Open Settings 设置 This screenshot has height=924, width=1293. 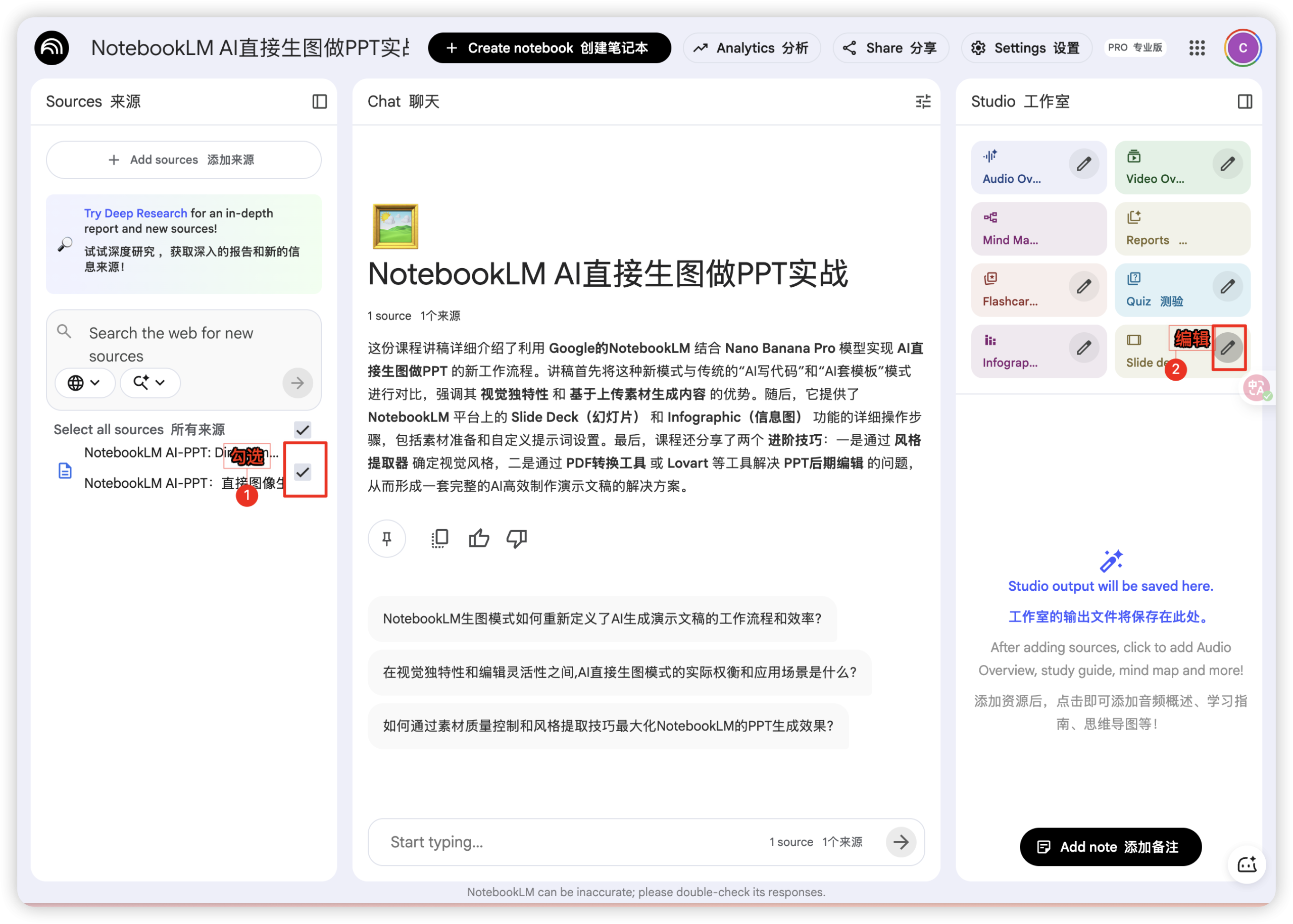click(x=1025, y=48)
